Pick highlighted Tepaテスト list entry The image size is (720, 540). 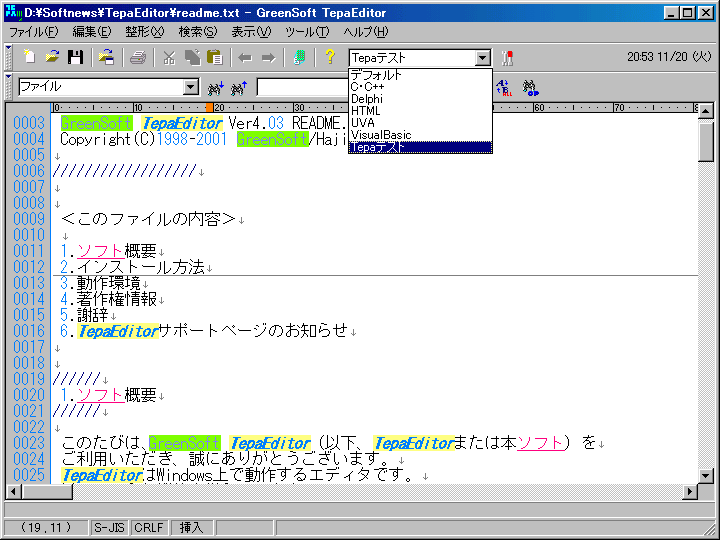click(x=420, y=147)
